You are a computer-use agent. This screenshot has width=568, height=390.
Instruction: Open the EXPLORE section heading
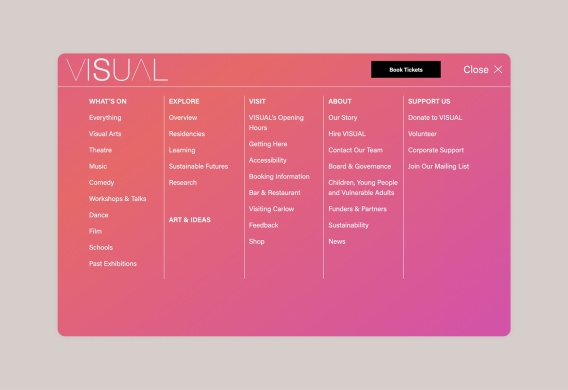[x=184, y=101]
